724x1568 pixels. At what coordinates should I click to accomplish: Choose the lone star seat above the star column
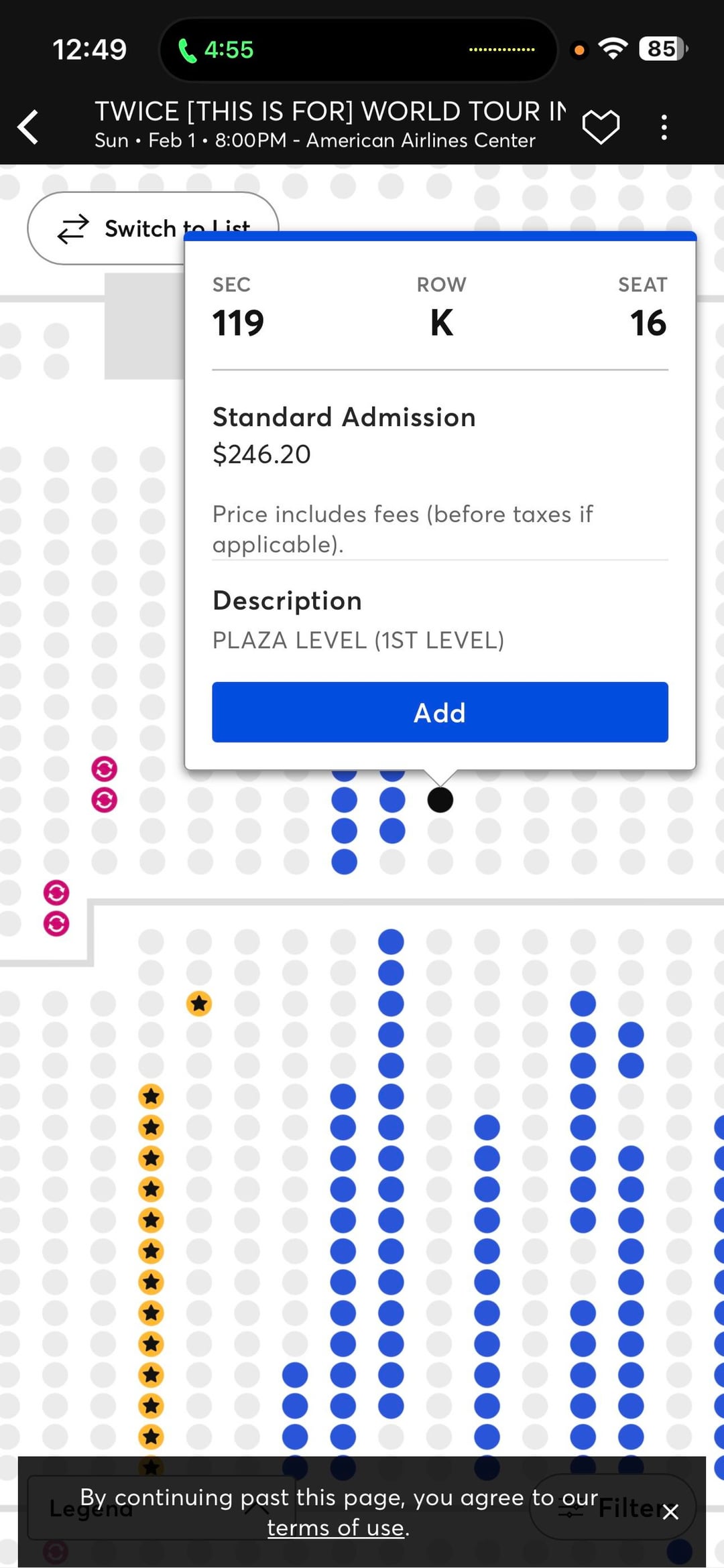pos(199,1003)
